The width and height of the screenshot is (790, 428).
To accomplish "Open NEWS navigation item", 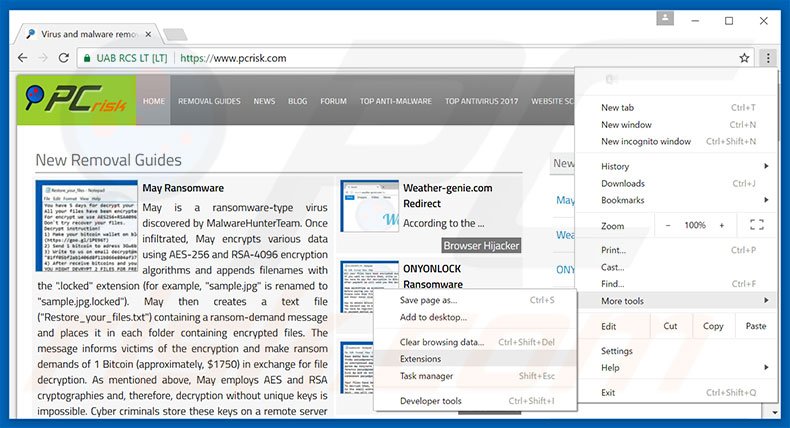I will (265, 101).
